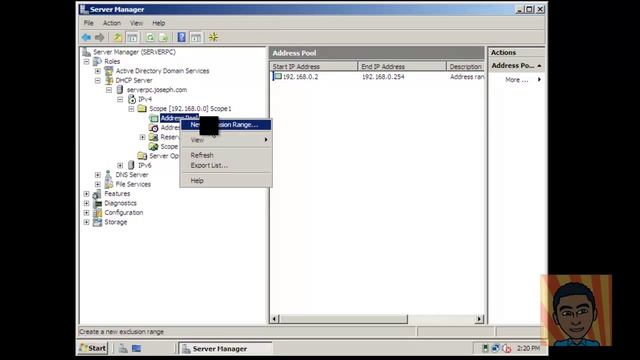Toggle the Show/Hide Action Pane icon
The width and height of the screenshot is (640, 360).
(196, 38)
